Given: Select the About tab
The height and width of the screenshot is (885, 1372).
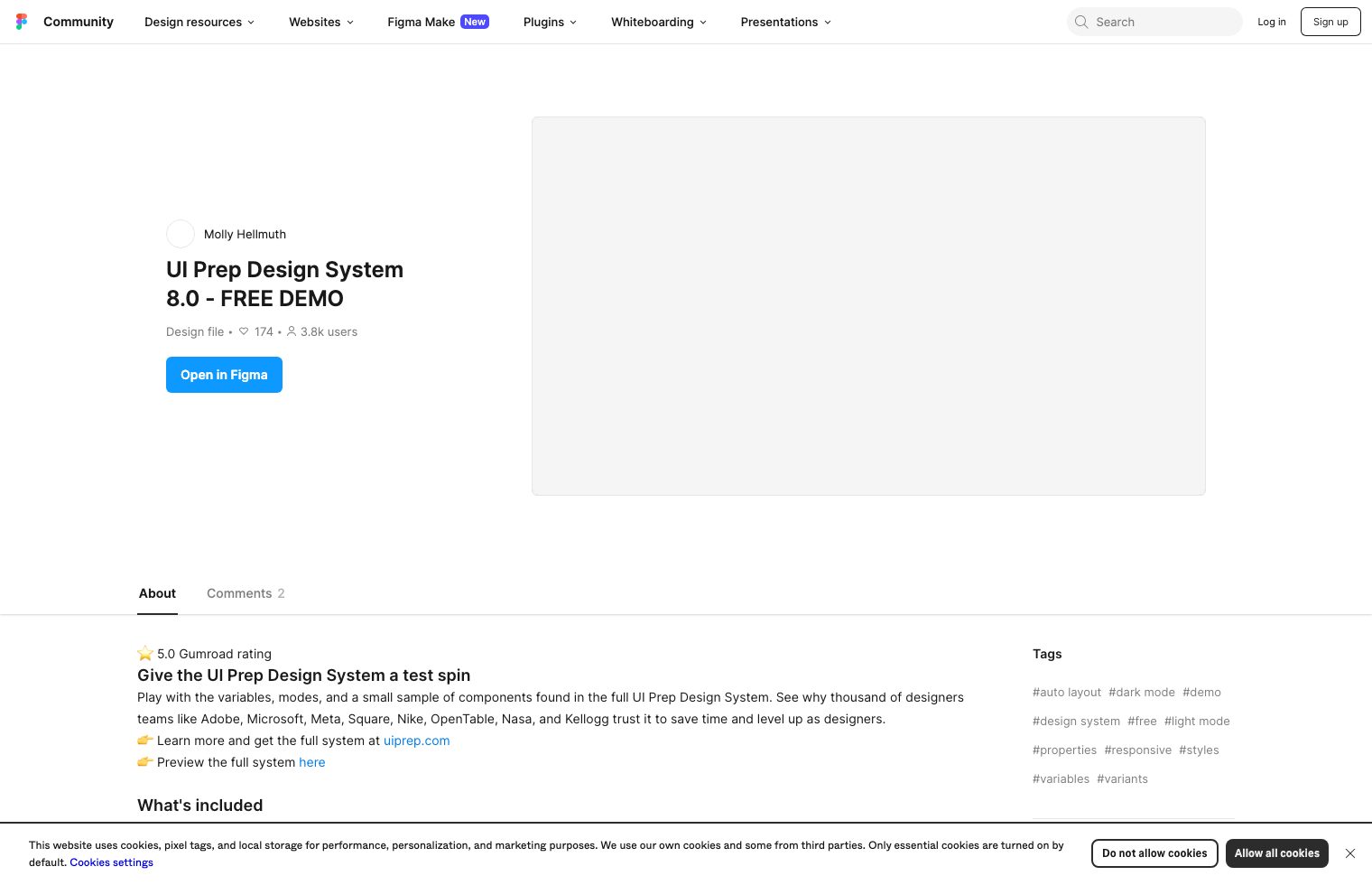Looking at the screenshot, I should [157, 593].
